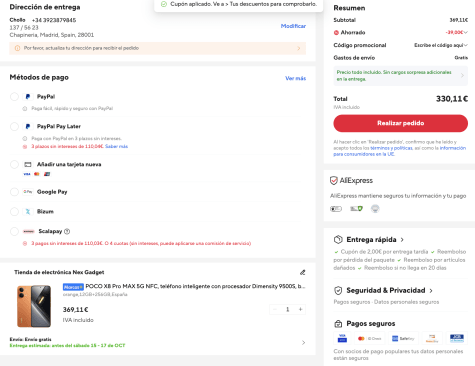Image resolution: width=475 pixels, height=366 pixels.
Task: Click the AliExpress shield logo icon
Action: pos(334,180)
